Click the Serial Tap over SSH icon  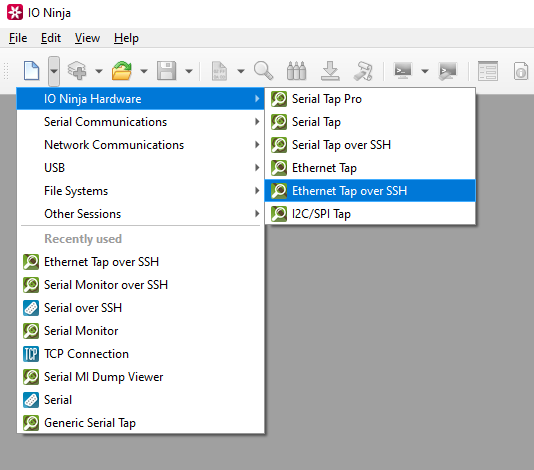click(x=279, y=145)
